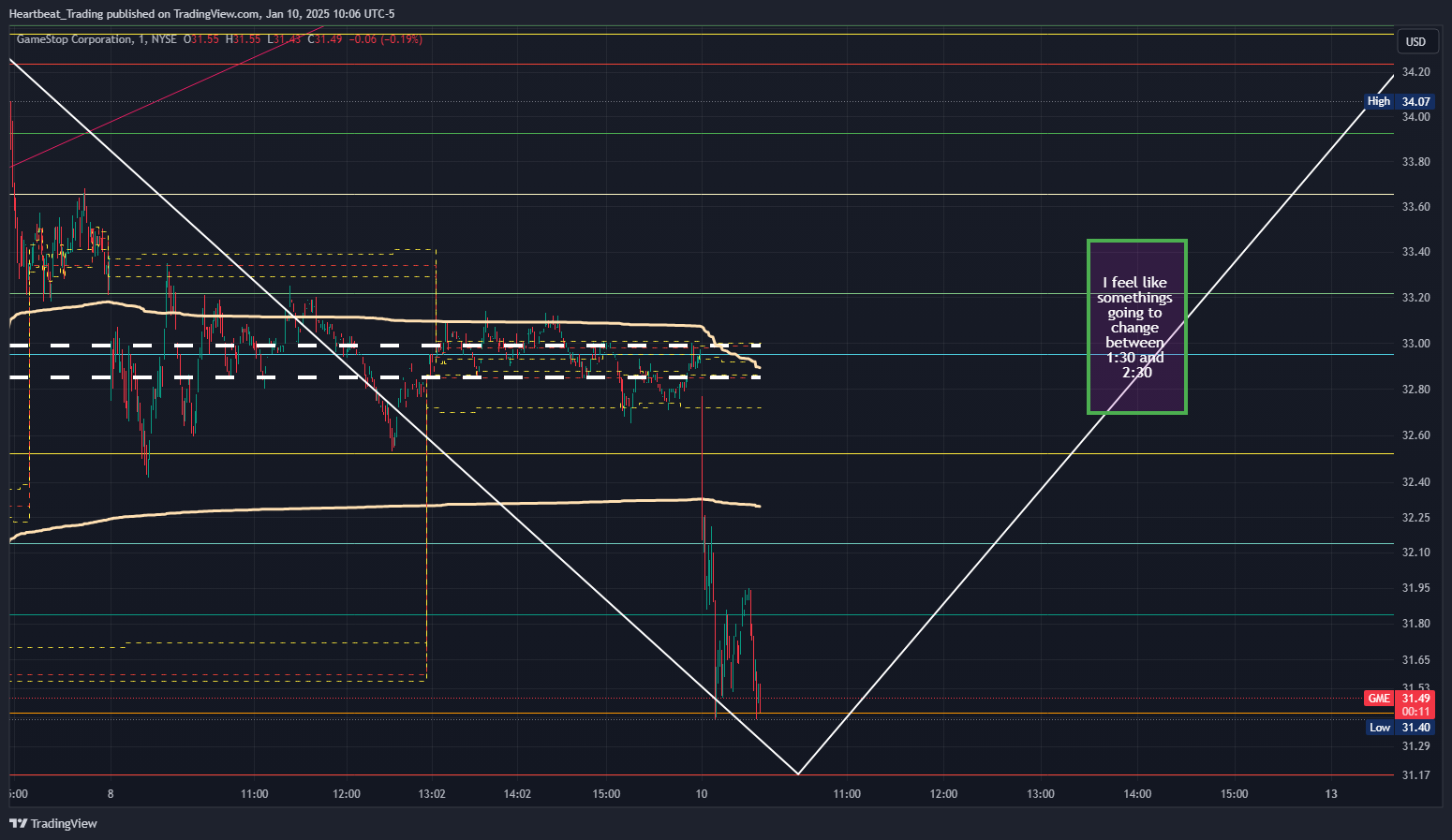Click the 14:02 time axis label
Image resolution: width=1452 pixels, height=840 pixels.
[x=517, y=794]
